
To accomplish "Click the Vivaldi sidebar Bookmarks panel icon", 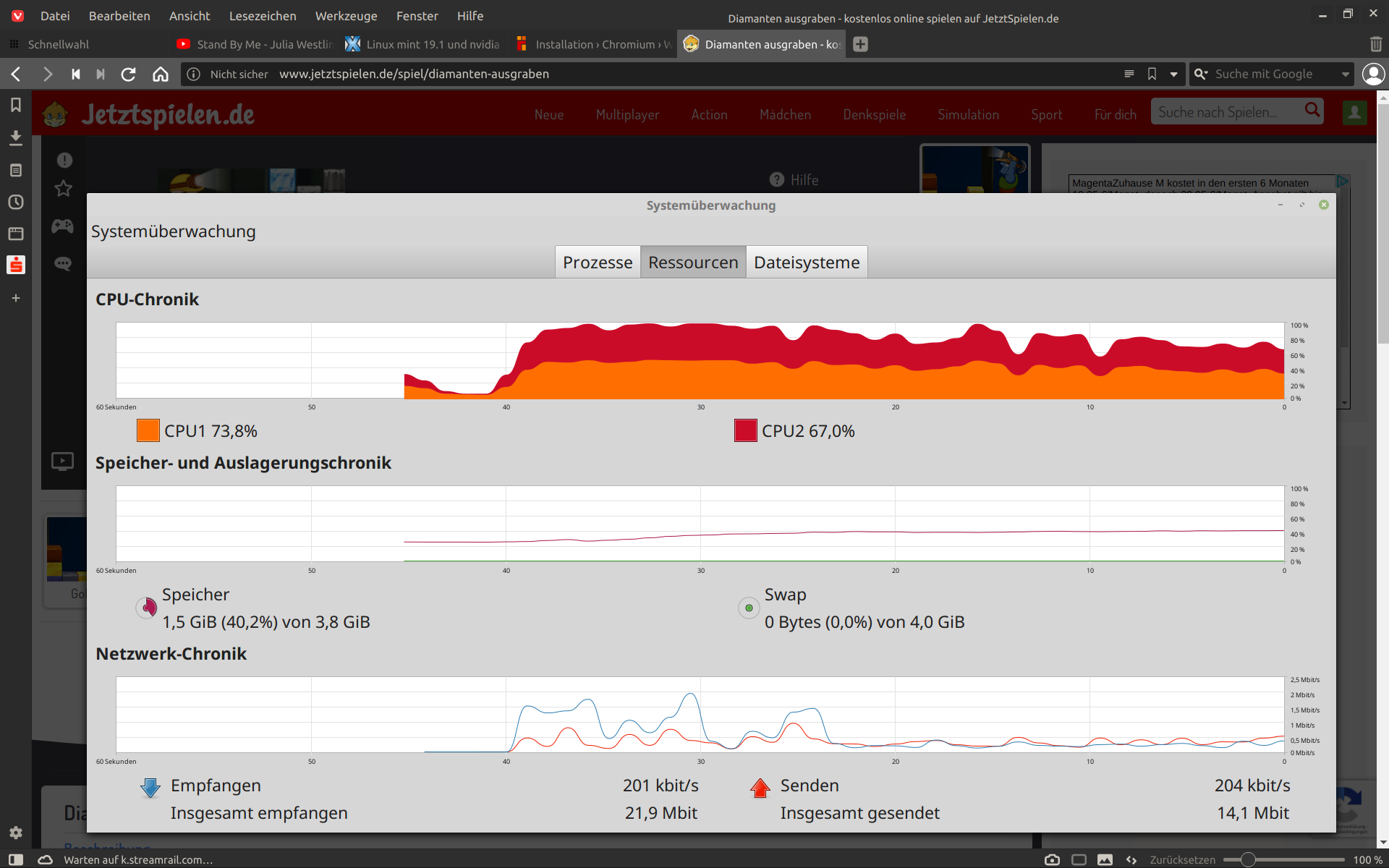I will [x=15, y=106].
